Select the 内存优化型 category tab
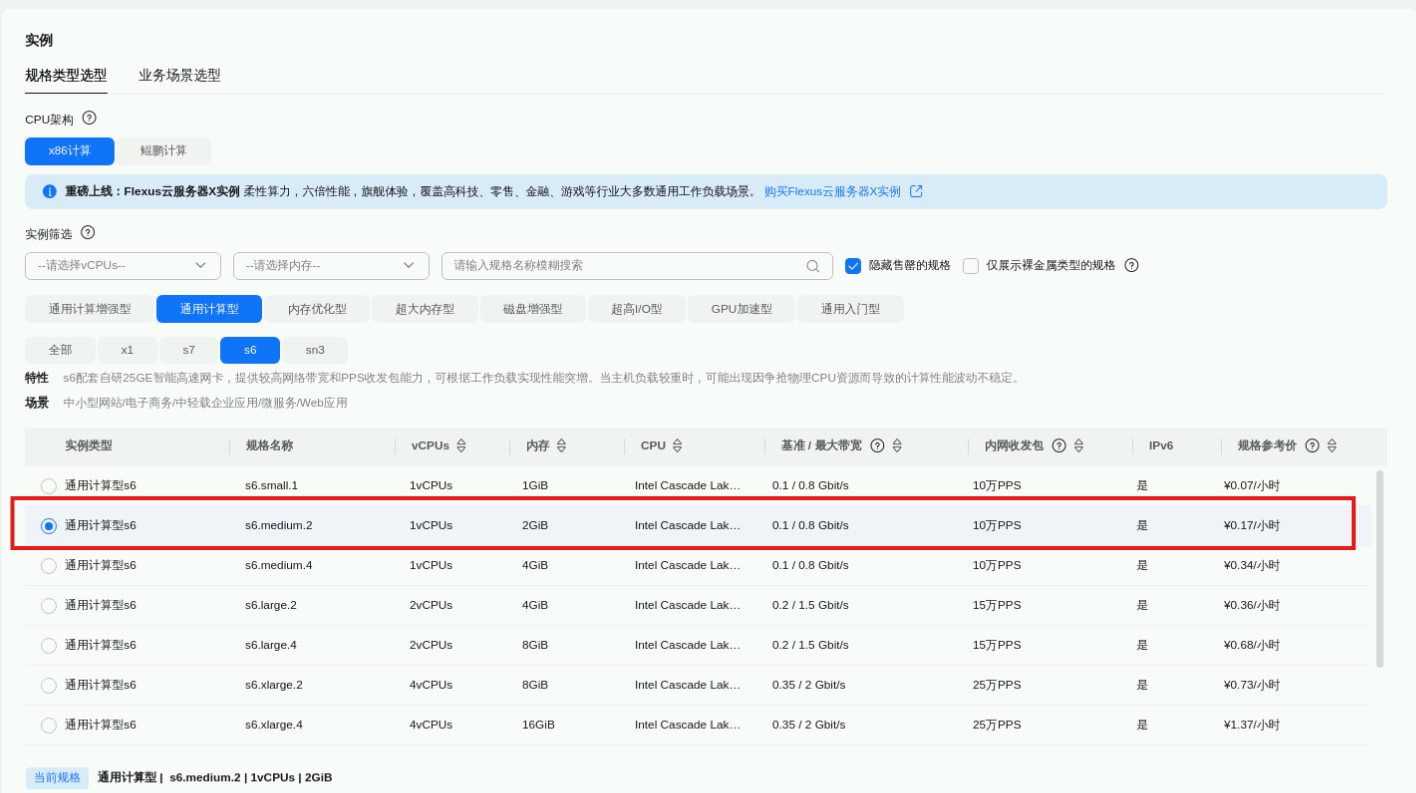 [x=317, y=309]
